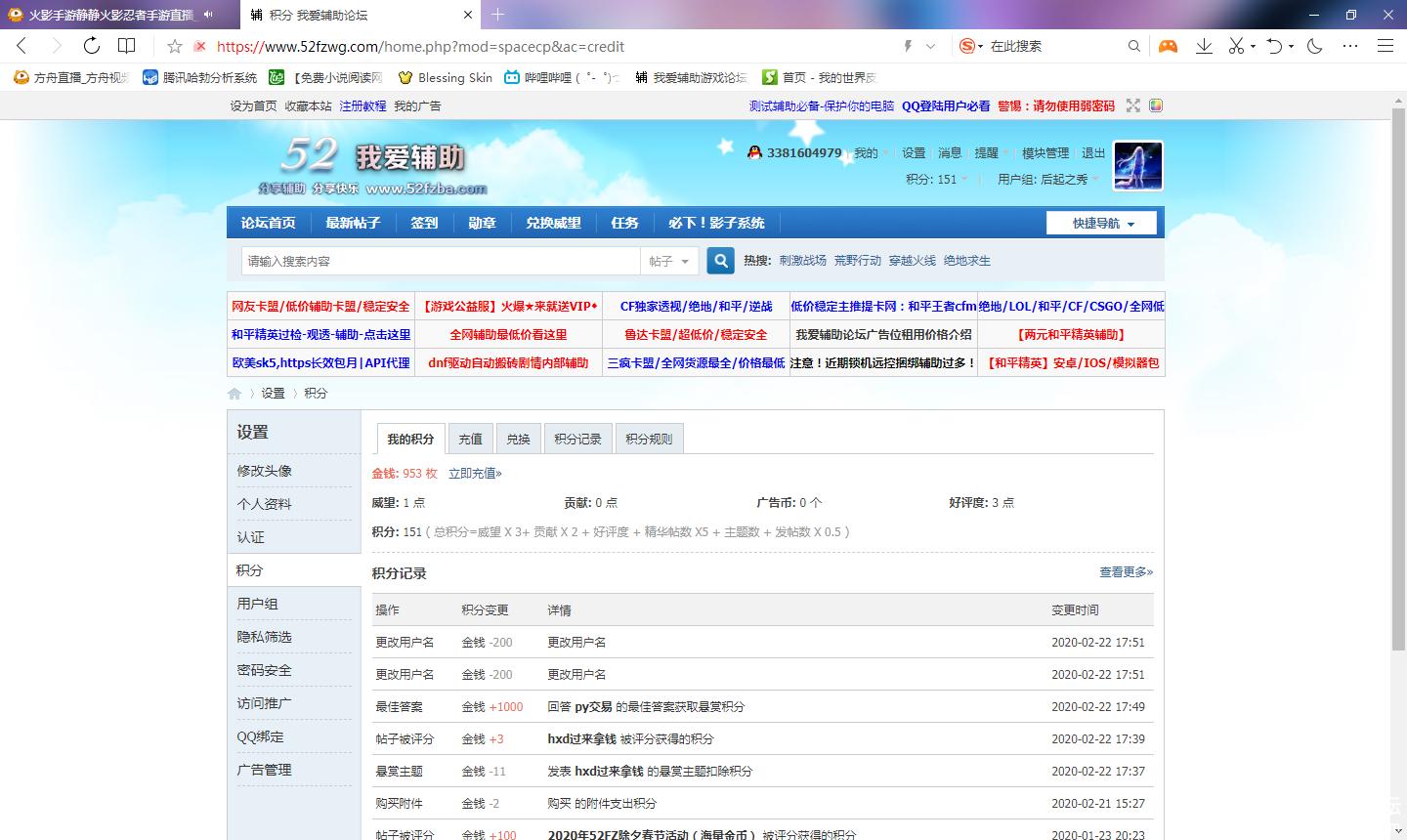Click 查看更多 link in 积分记录
Image resolution: width=1407 pixels, height=840 pixels.
[1126, 572]
